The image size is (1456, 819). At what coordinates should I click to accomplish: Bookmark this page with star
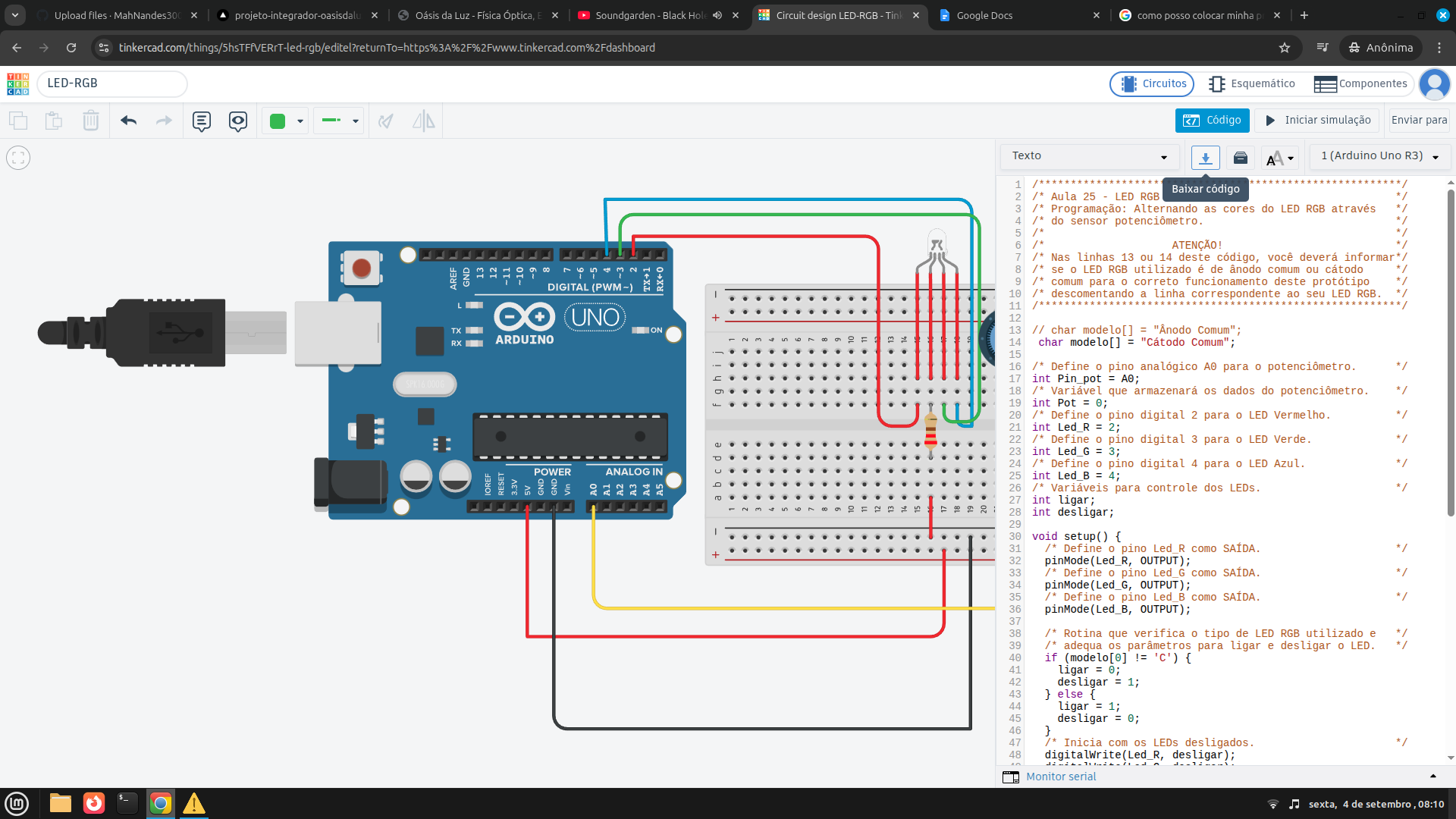1285,48
